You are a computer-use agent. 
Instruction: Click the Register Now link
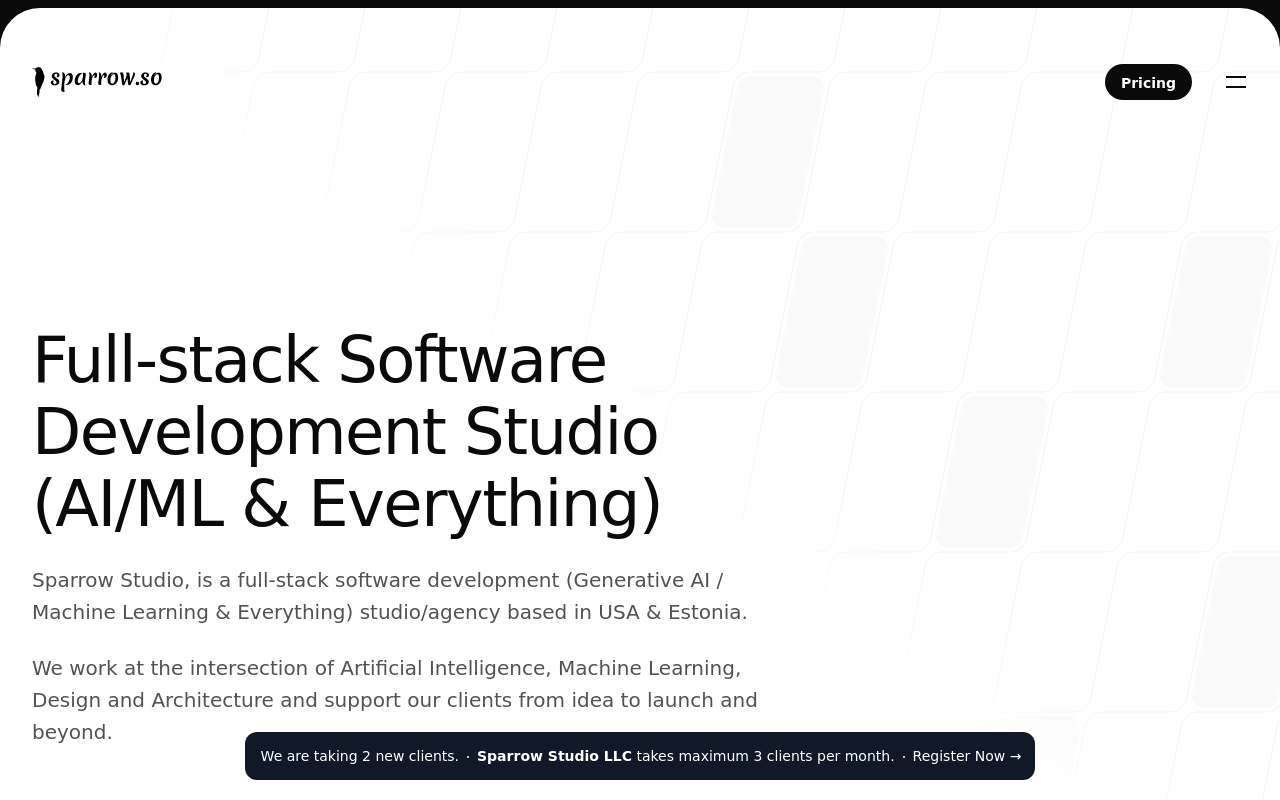click(967, 756)
